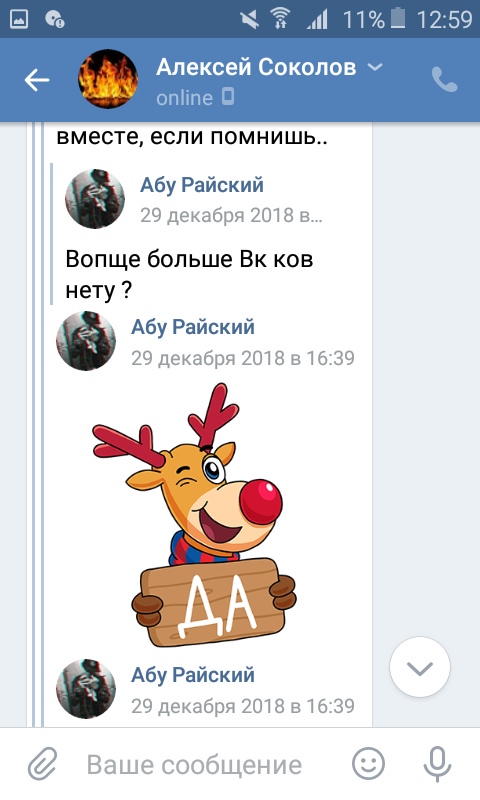Tap the Абу Райский avatar in the quoted reply

(95, 199)
